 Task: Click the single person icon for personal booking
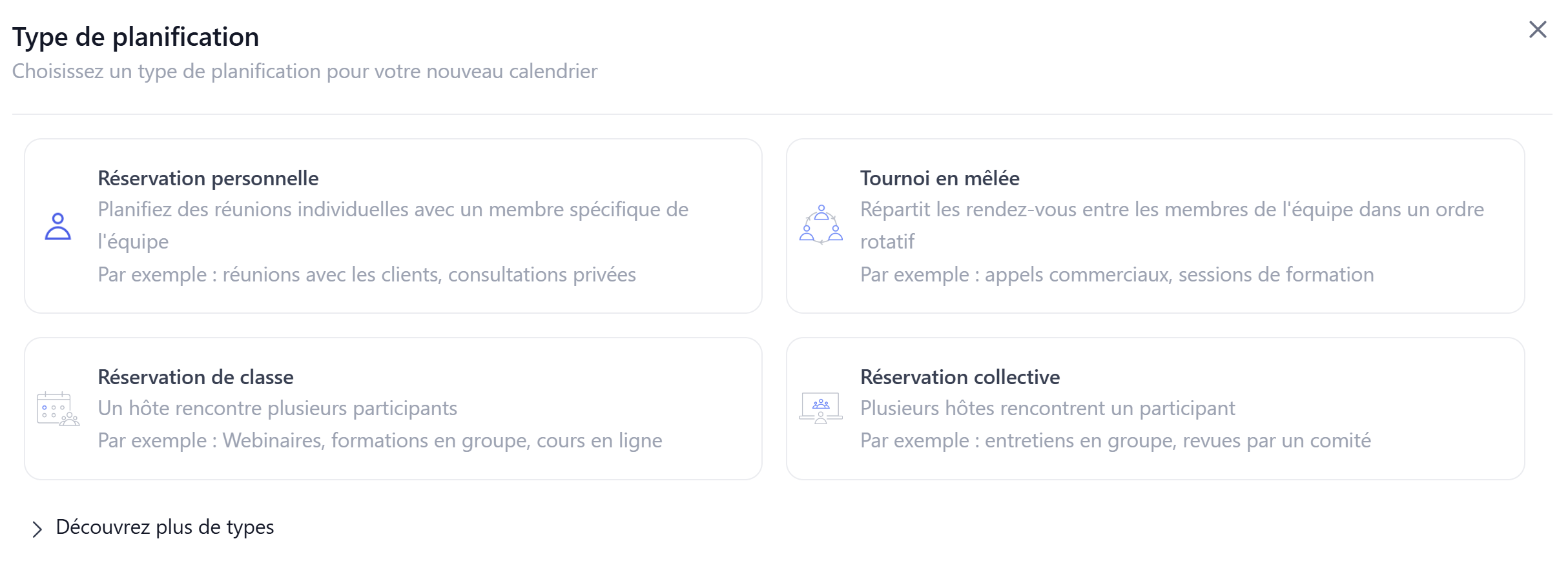57,227
